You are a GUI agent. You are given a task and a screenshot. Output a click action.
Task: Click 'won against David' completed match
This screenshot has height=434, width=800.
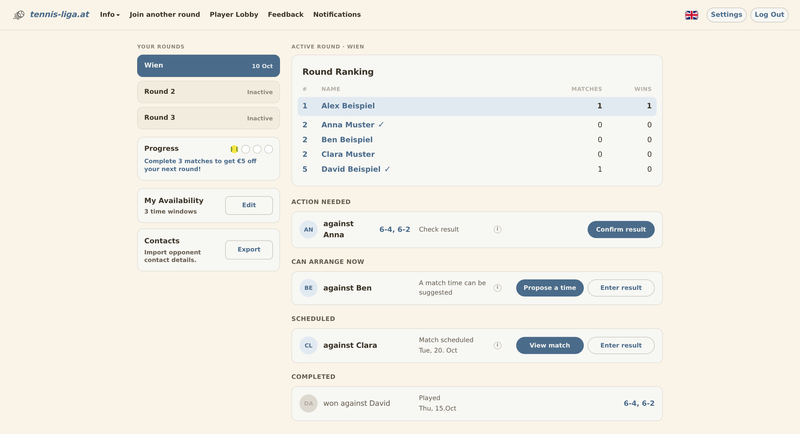point(357,403)
